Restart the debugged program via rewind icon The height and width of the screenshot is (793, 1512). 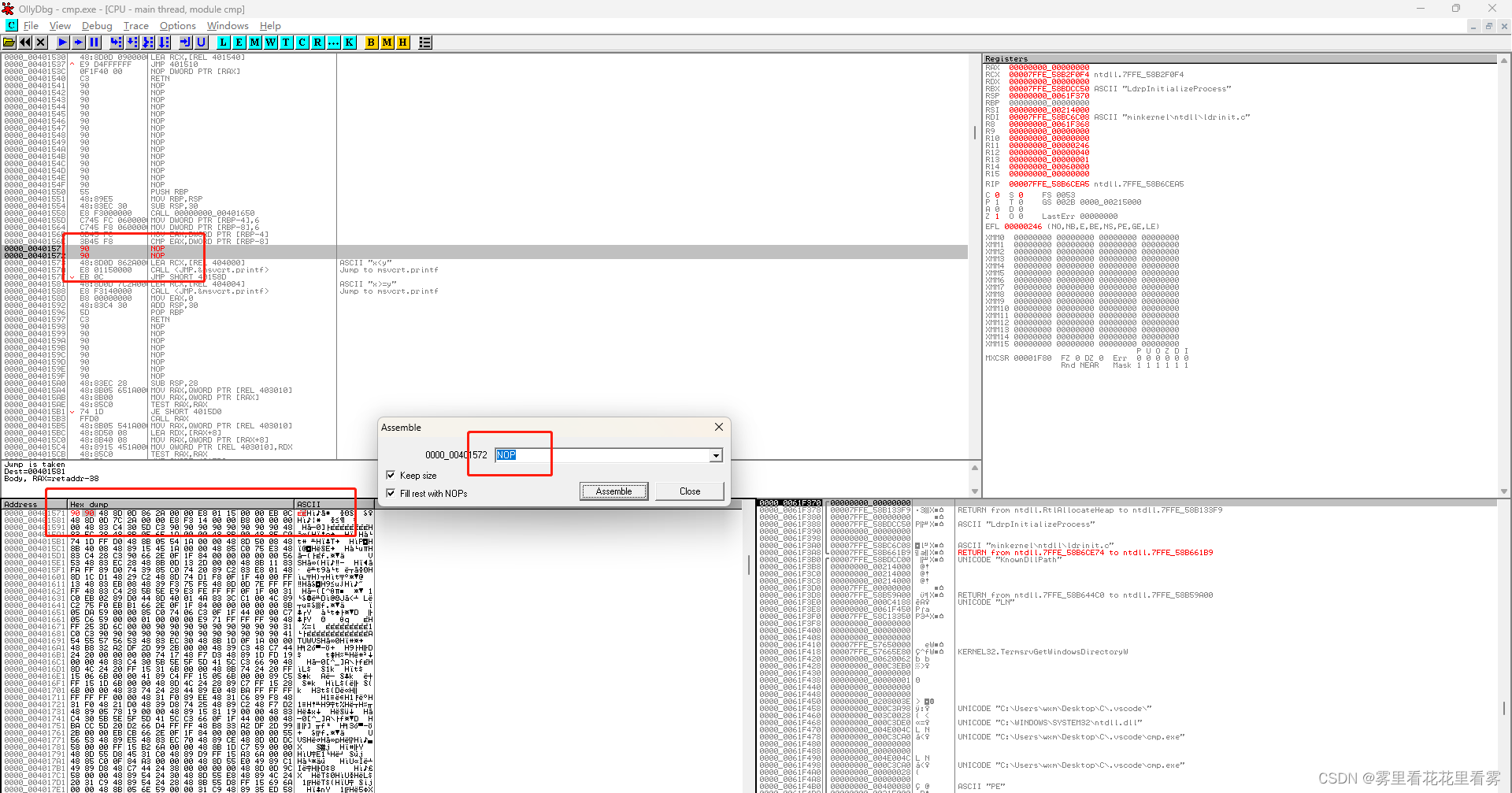[x=25, y=43]
